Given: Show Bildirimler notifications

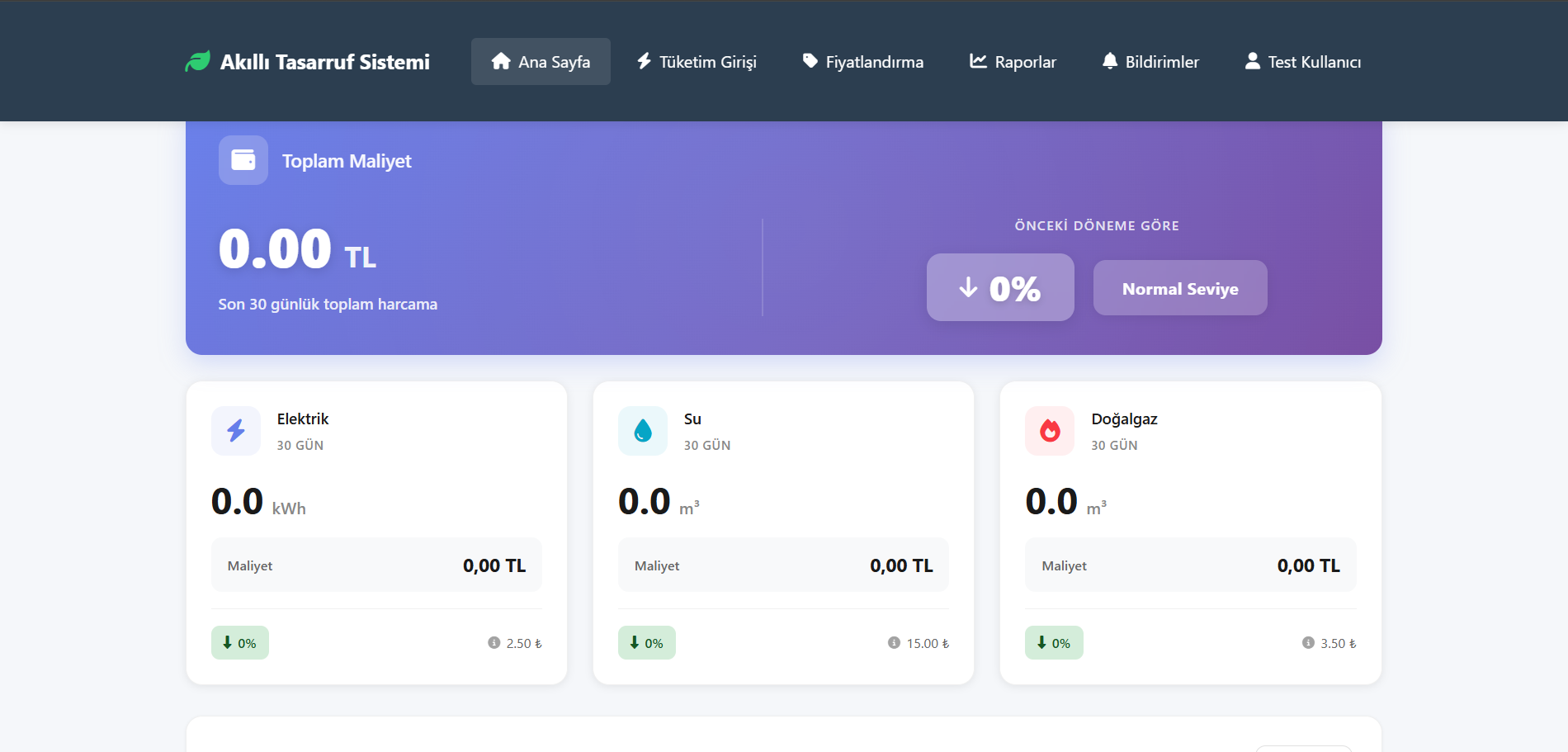Looking at the screenshot, I should (1150, 61).
